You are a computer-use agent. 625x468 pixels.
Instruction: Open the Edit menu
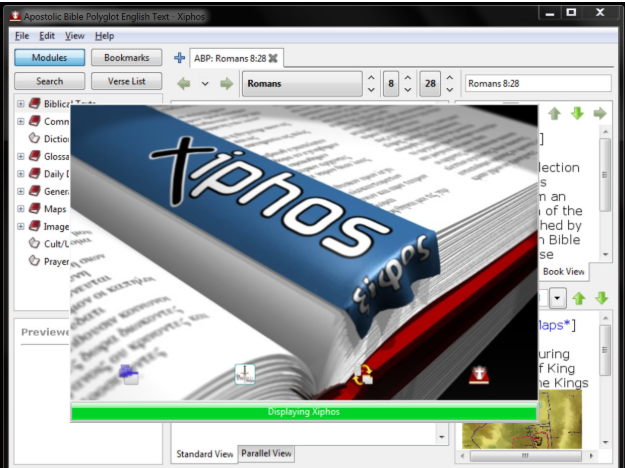[47, 36]
